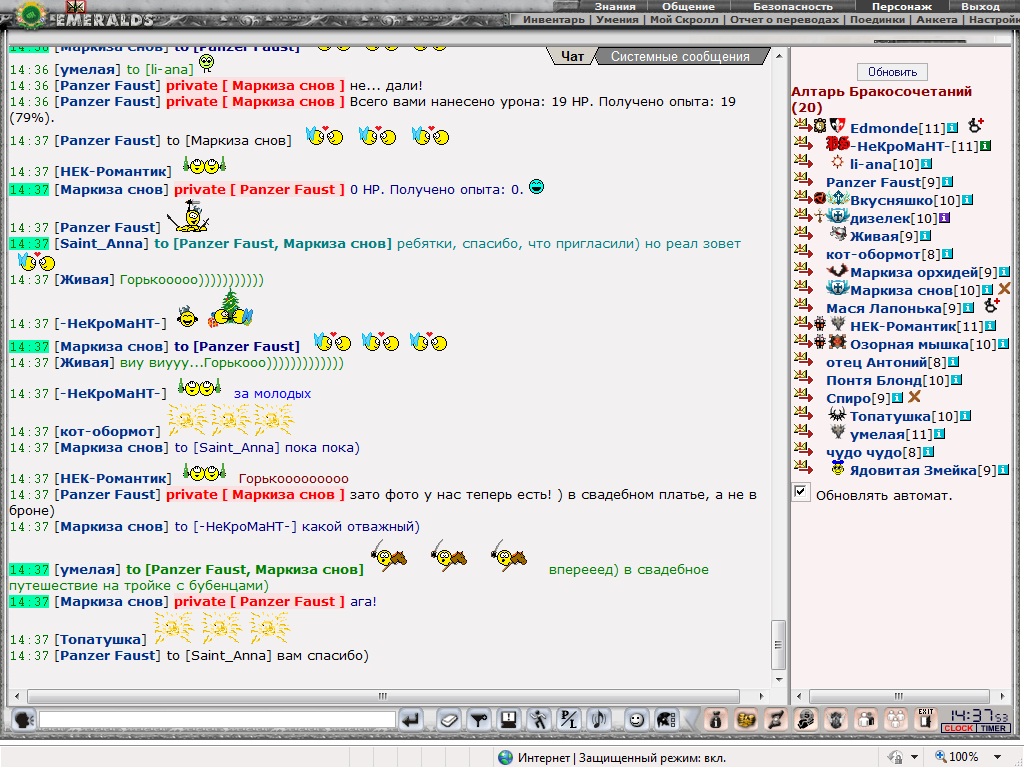The width and height of the screenshot is (1024, 768).
Task: Click the helmet settings toolbar icon
Action: click(x=666, y=720)
